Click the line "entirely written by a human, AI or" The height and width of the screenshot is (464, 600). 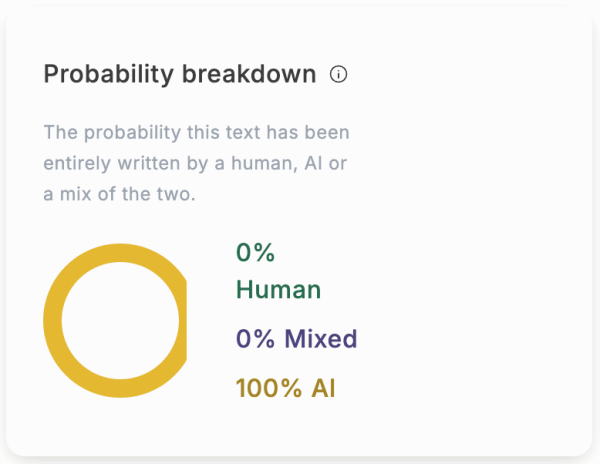click(196, 163)
